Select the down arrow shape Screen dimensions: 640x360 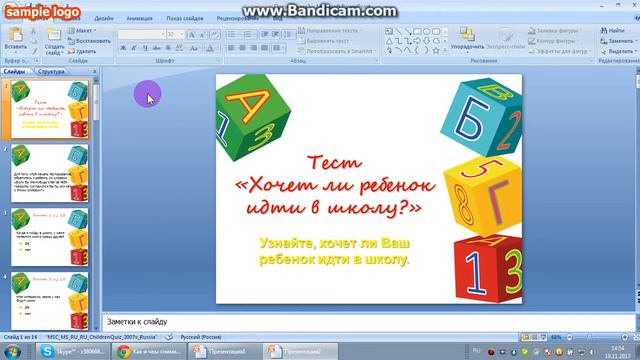click(x=427, y=41)
